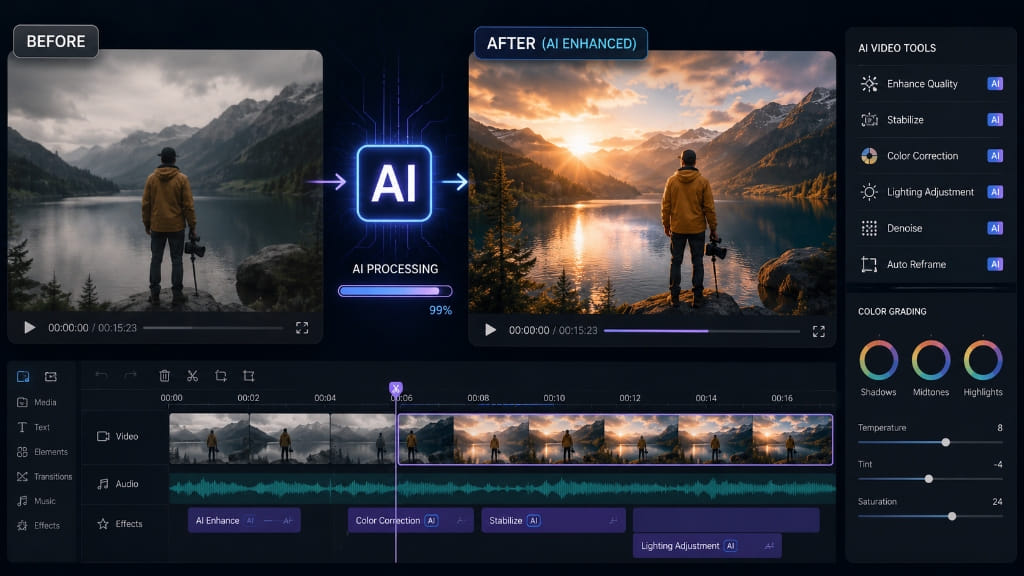Screen dimensions: 1024x576
Task: Open the Elements panel
Action: pos(42,452)
